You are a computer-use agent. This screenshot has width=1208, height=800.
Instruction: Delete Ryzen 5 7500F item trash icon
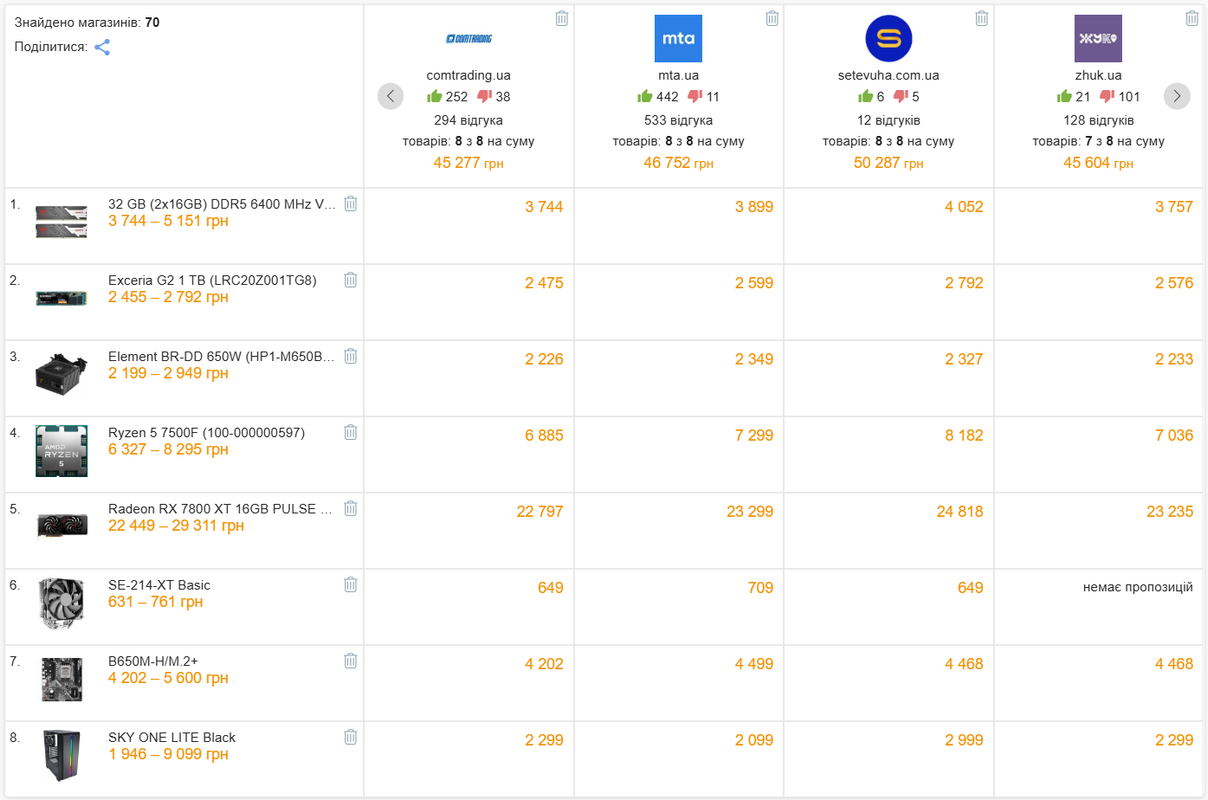(350, 432)
